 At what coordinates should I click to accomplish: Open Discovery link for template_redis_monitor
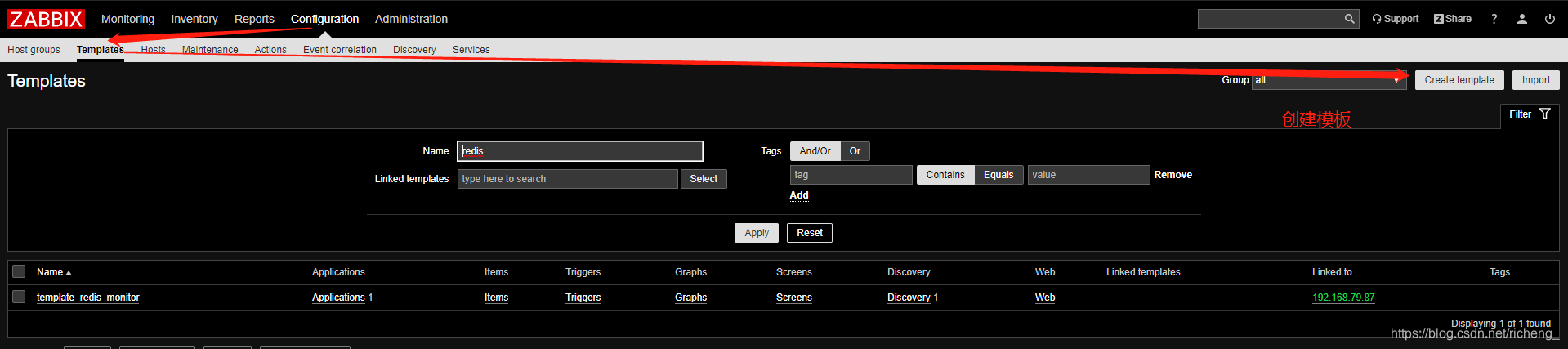[909, 298]
